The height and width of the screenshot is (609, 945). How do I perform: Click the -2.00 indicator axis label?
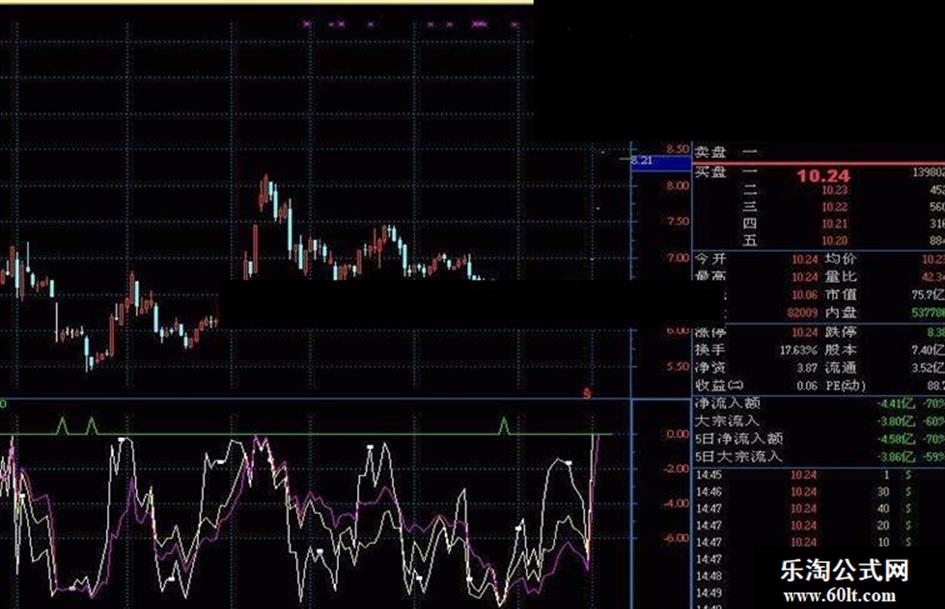coord(676,469)
